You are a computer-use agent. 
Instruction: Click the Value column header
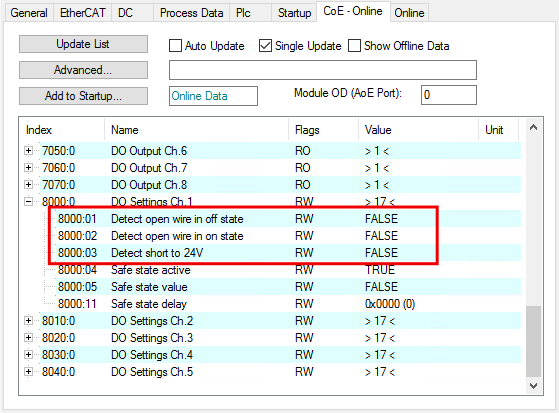pos(418,130)
